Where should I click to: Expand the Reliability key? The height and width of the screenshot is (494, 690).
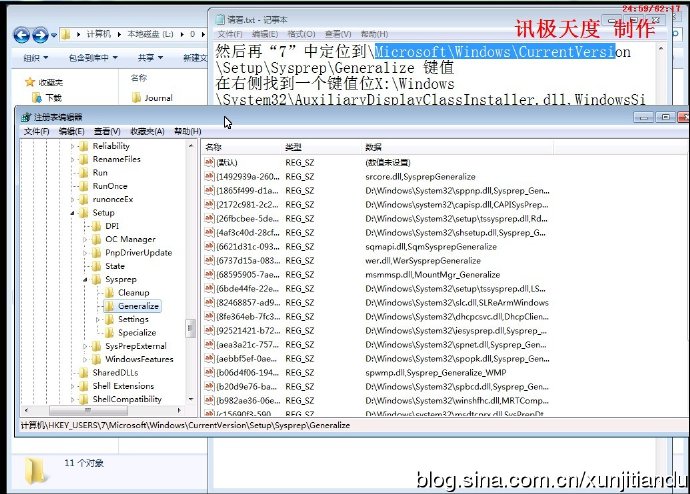click(x=72, y=146)
